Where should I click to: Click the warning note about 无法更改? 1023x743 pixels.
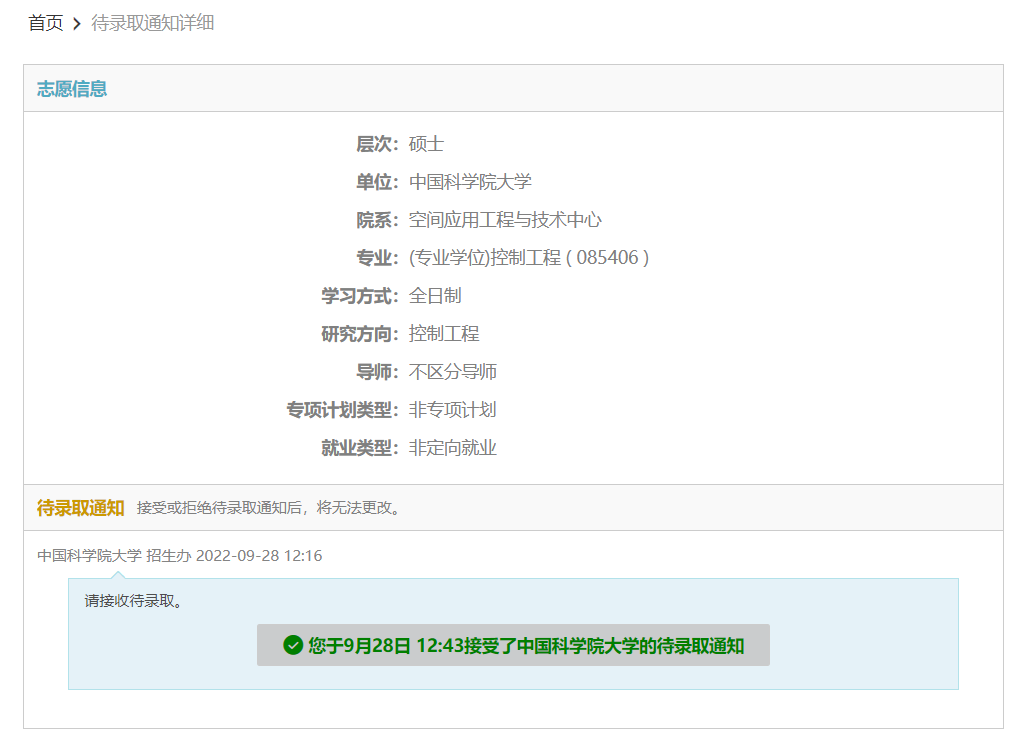[269, 508]
